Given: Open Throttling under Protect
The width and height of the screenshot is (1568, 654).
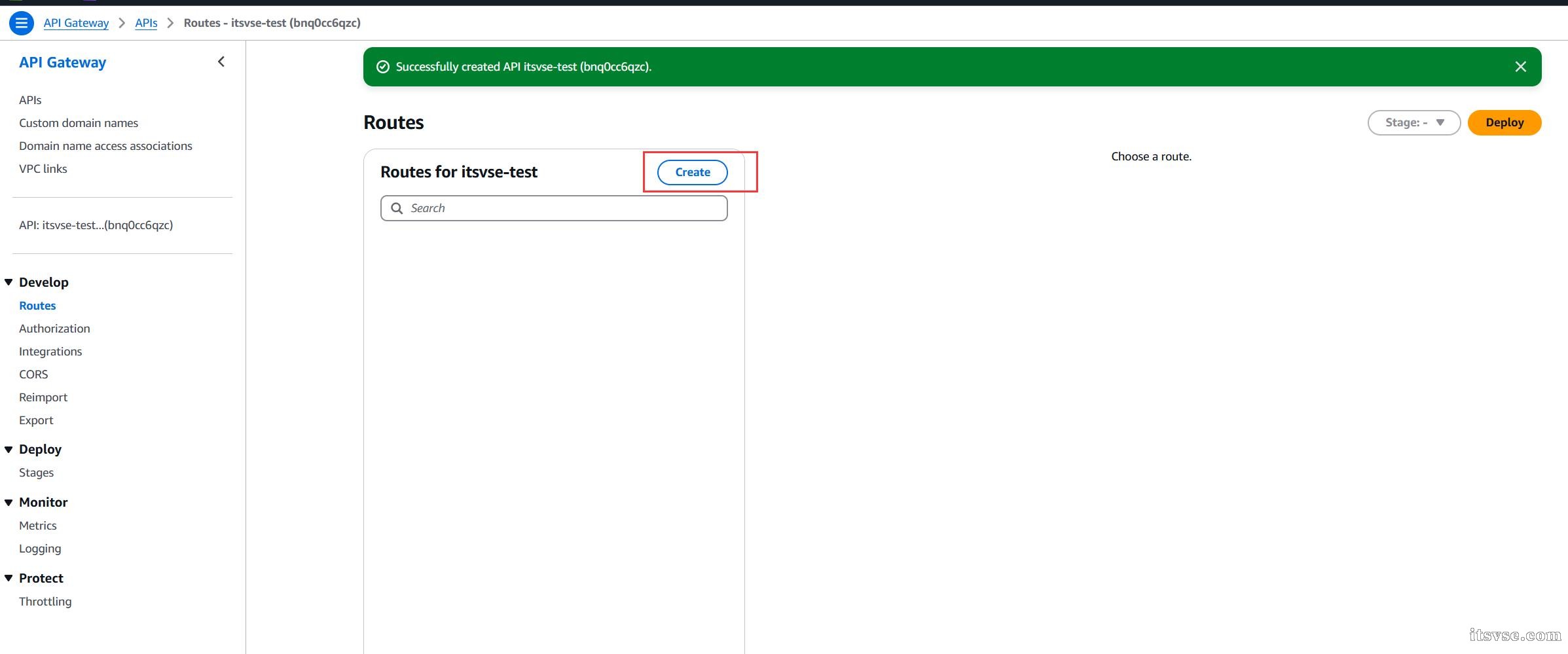Looking at the screenshot, I should point(45,602).
